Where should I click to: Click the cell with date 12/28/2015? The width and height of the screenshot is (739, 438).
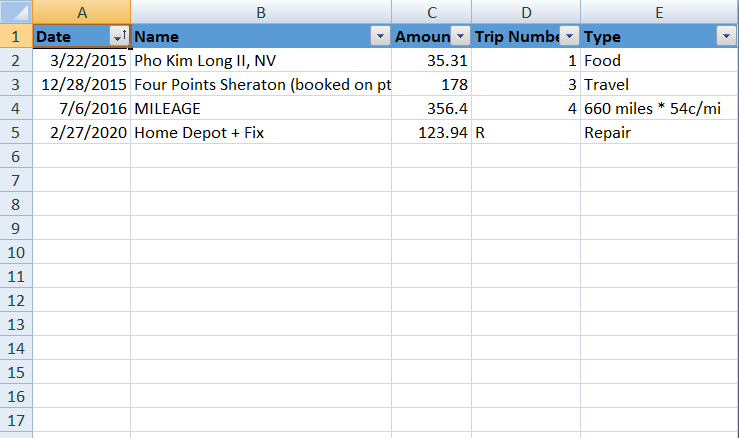[81, 85]
